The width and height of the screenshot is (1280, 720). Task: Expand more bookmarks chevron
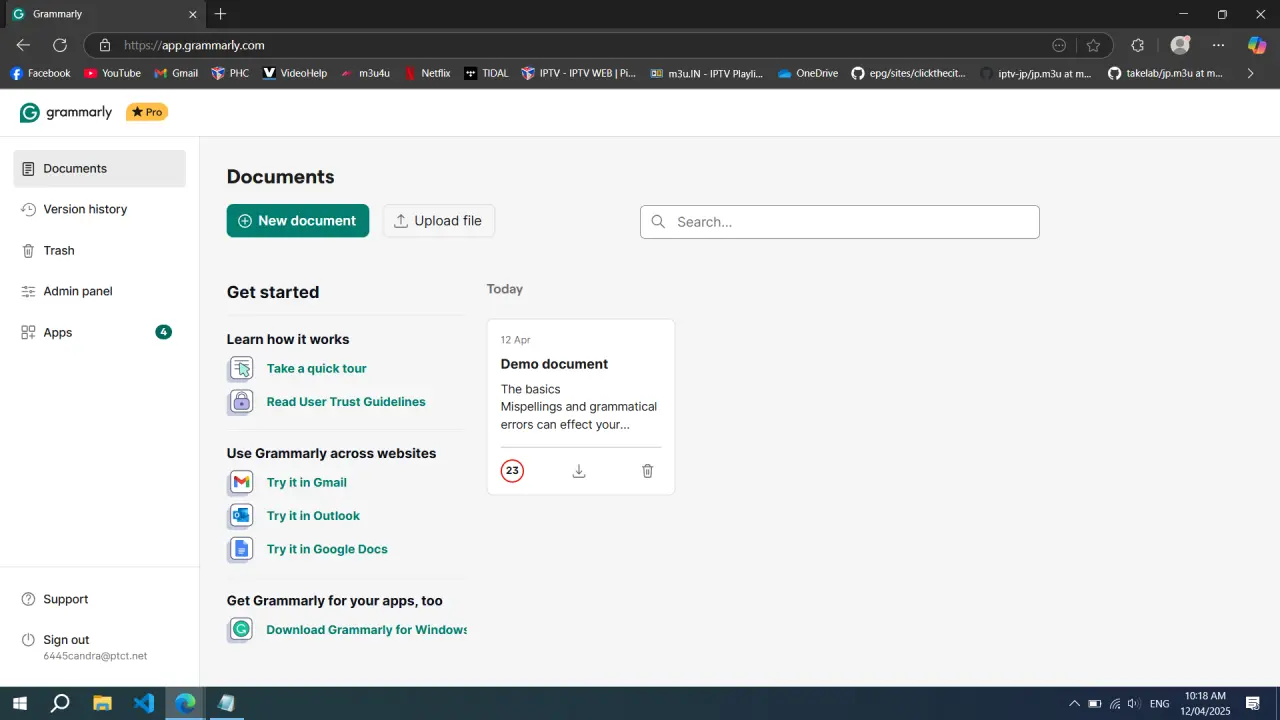1250,73
